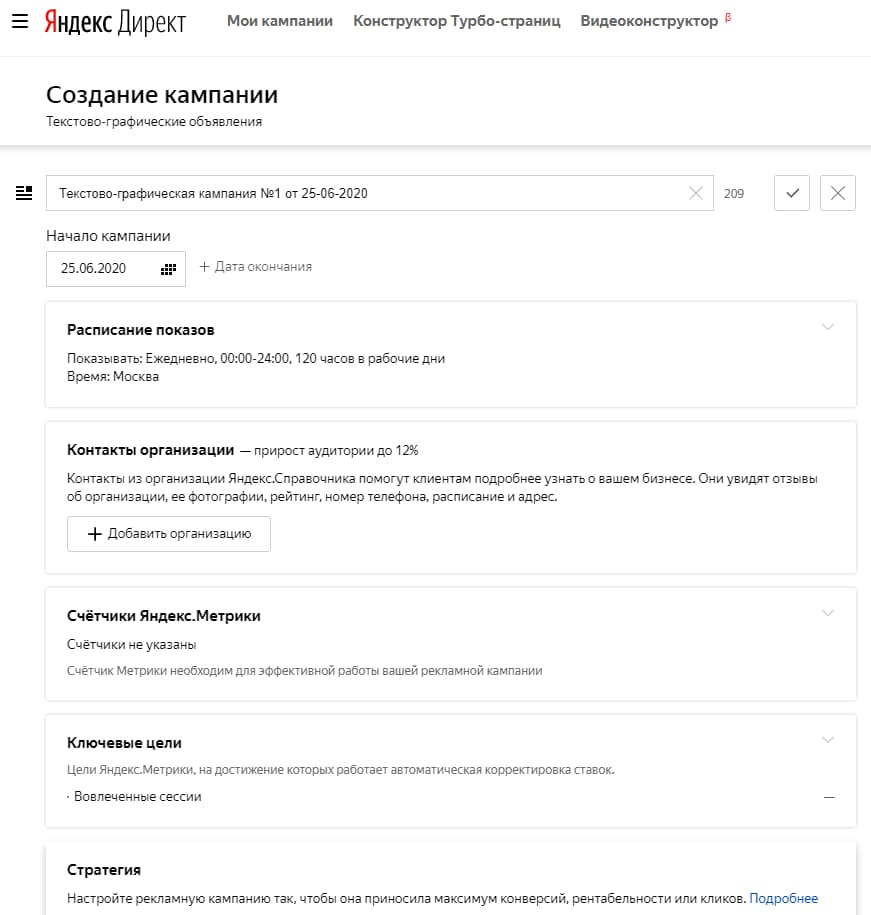
Task: Open the calendar icon in start date
Action: coord(168,268)
